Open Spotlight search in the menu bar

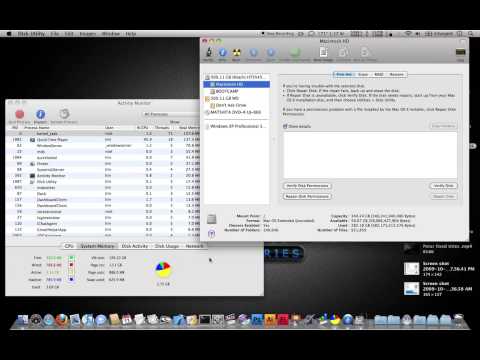[471, 34]
